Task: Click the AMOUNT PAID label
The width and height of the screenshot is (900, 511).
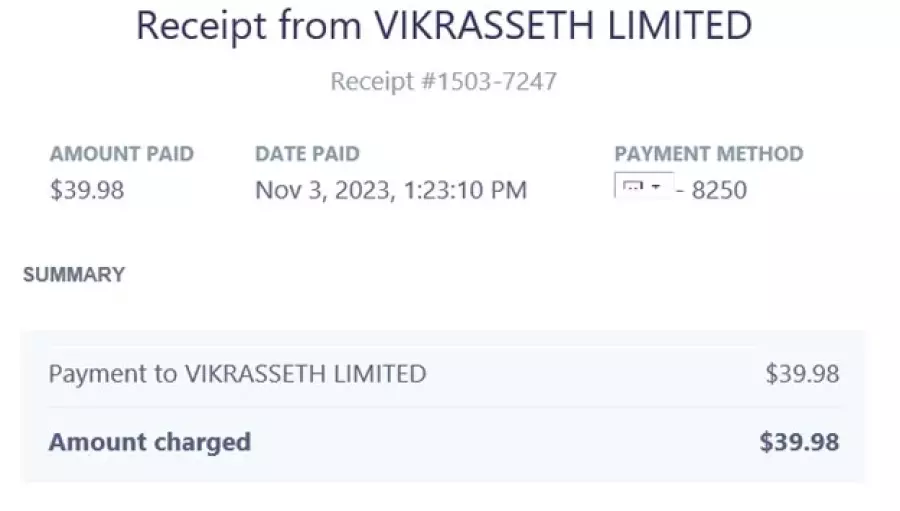Action: tap(122, 154)
